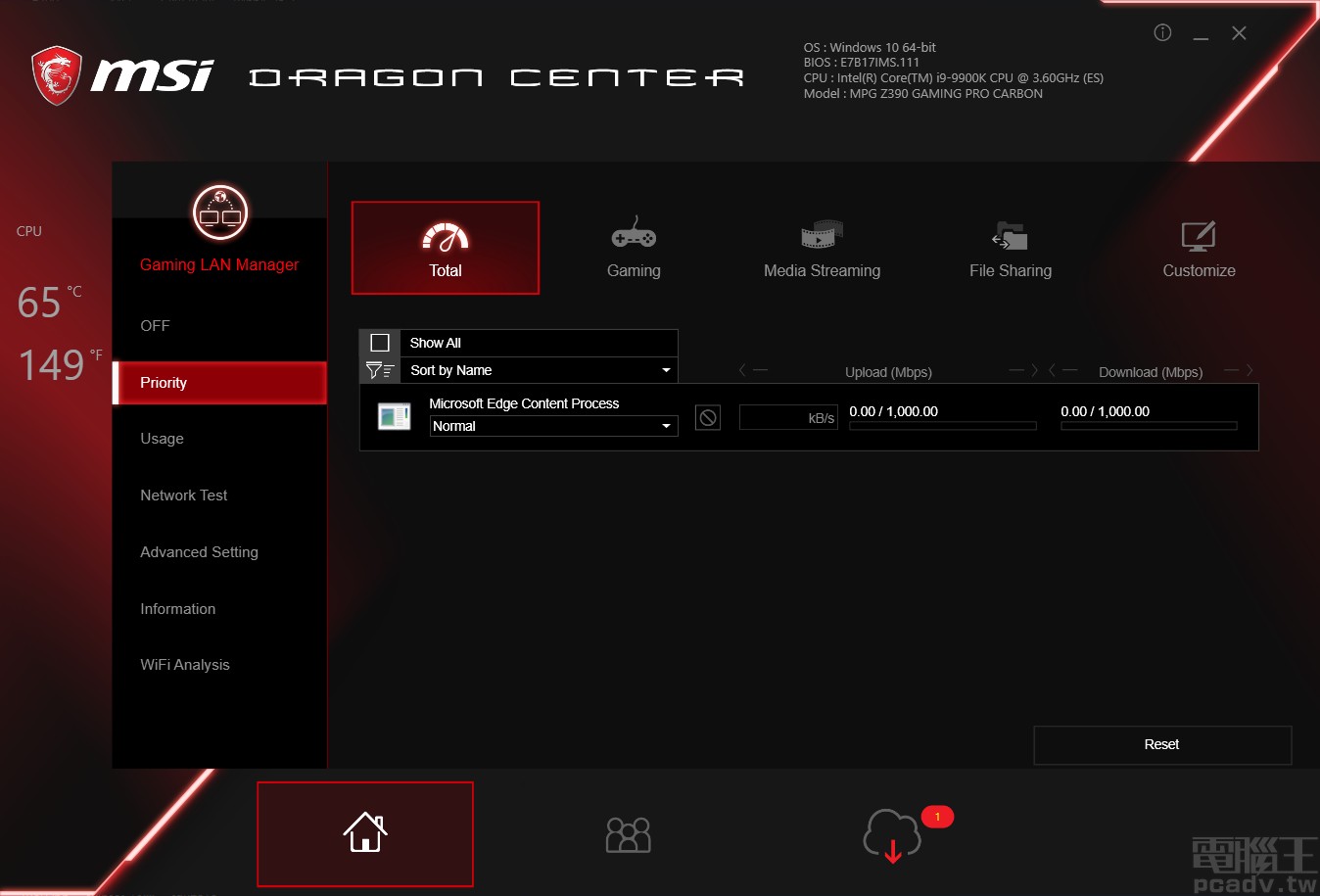Open the WiFi Analysis section

(x=184, y=664)
